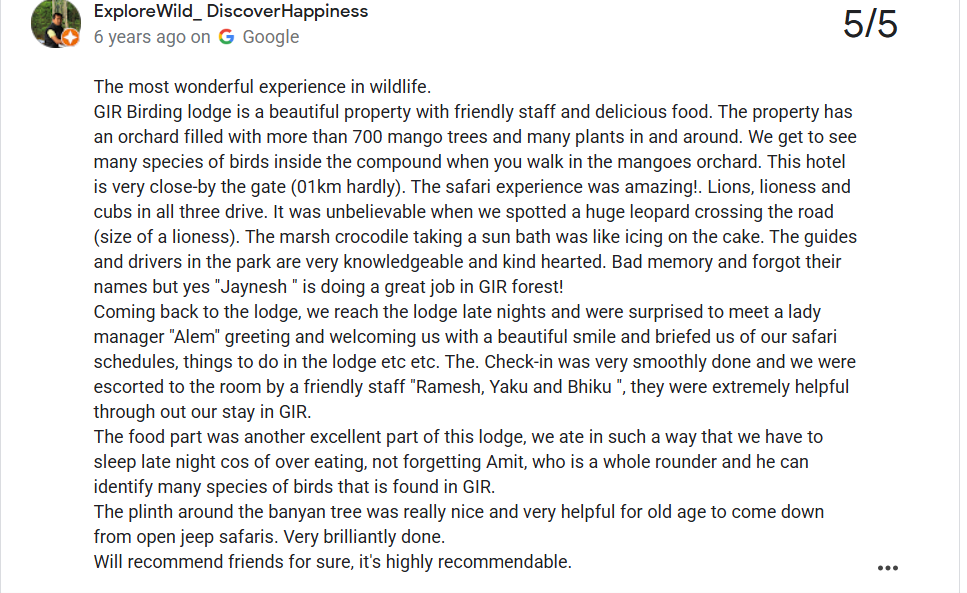The width and height of the screenshot is (967, 593).
Task: Open the three-dot more options menu
Action: [x=887, y=568]
